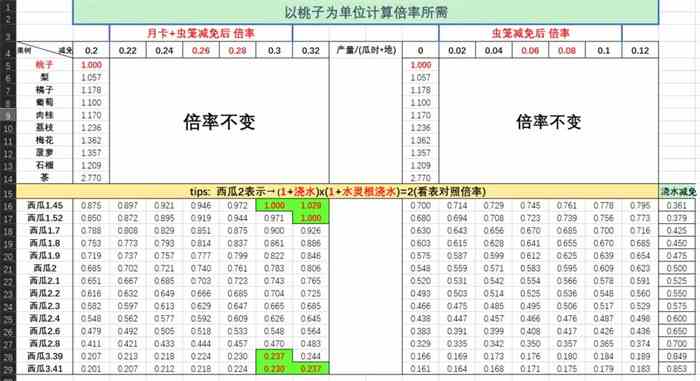Viewport: 700px width, 381px height.
Task: Select the green 浇水减免 header cell
Action: (679, 192)
